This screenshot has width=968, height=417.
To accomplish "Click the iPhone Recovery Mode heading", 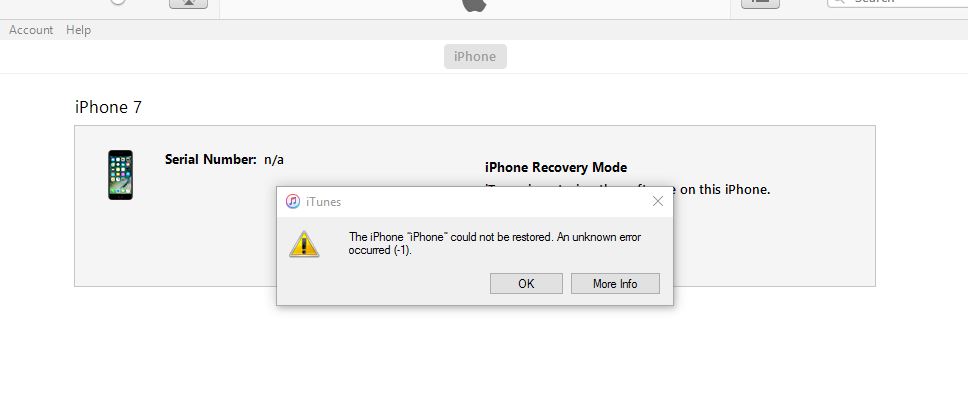I will coord(556,167).
